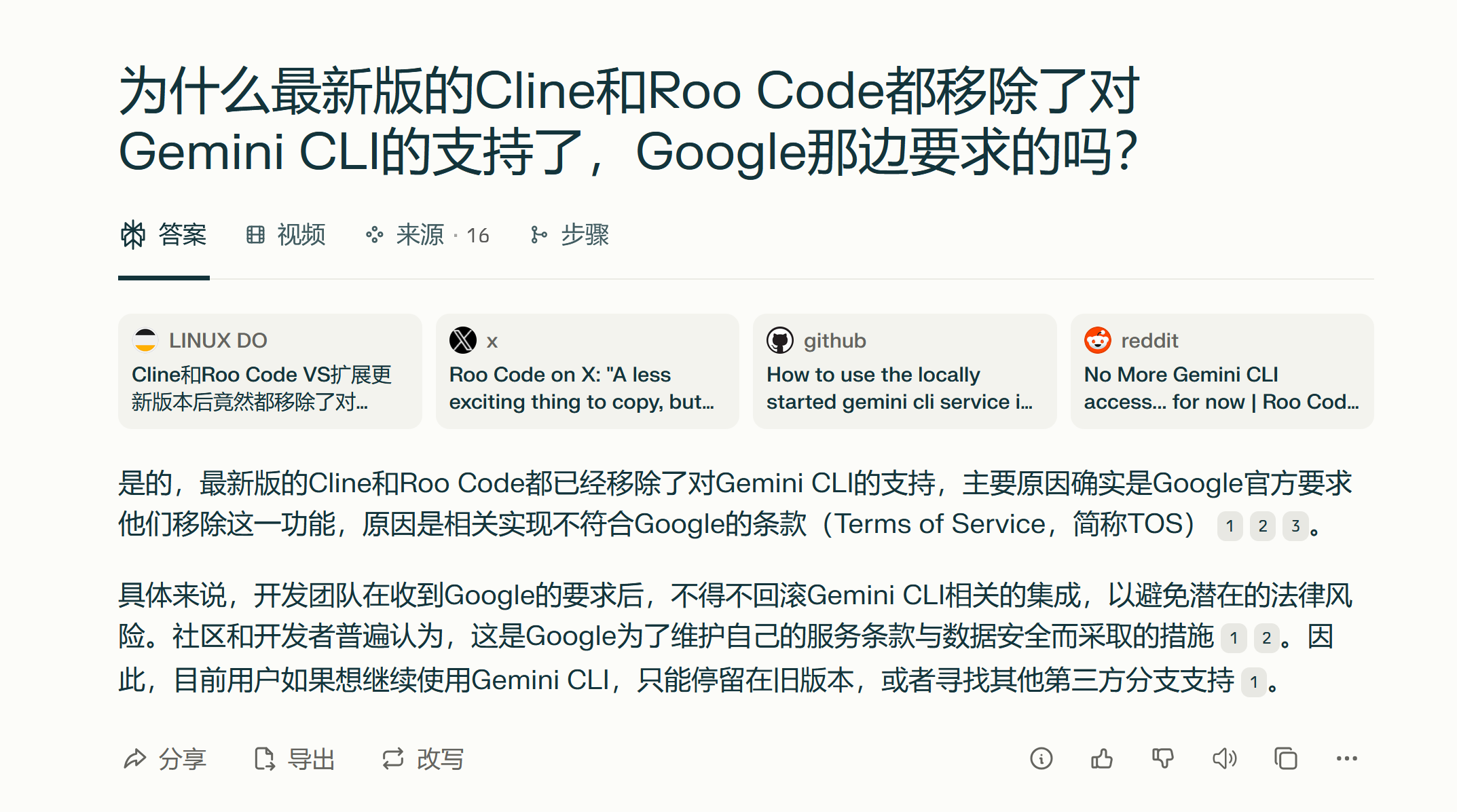Image resolution: width=1457 pixels, height=812 pixels.
Task: Switch to the 视频 tab
Action: (x=286, y=235)
